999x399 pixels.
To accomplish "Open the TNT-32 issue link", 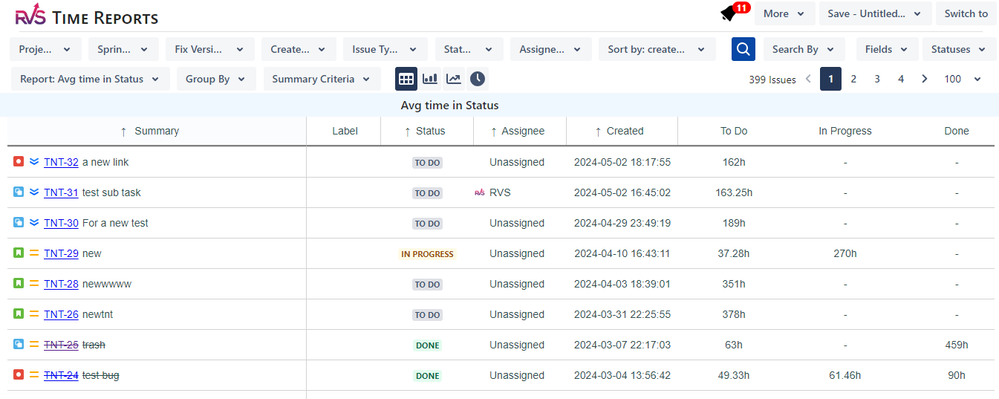I will pos(61,162).
